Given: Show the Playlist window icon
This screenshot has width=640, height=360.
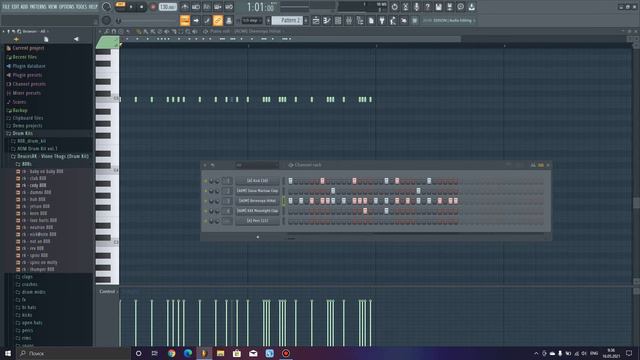Looking at the screenshot, I should click(x=316, y=20).
